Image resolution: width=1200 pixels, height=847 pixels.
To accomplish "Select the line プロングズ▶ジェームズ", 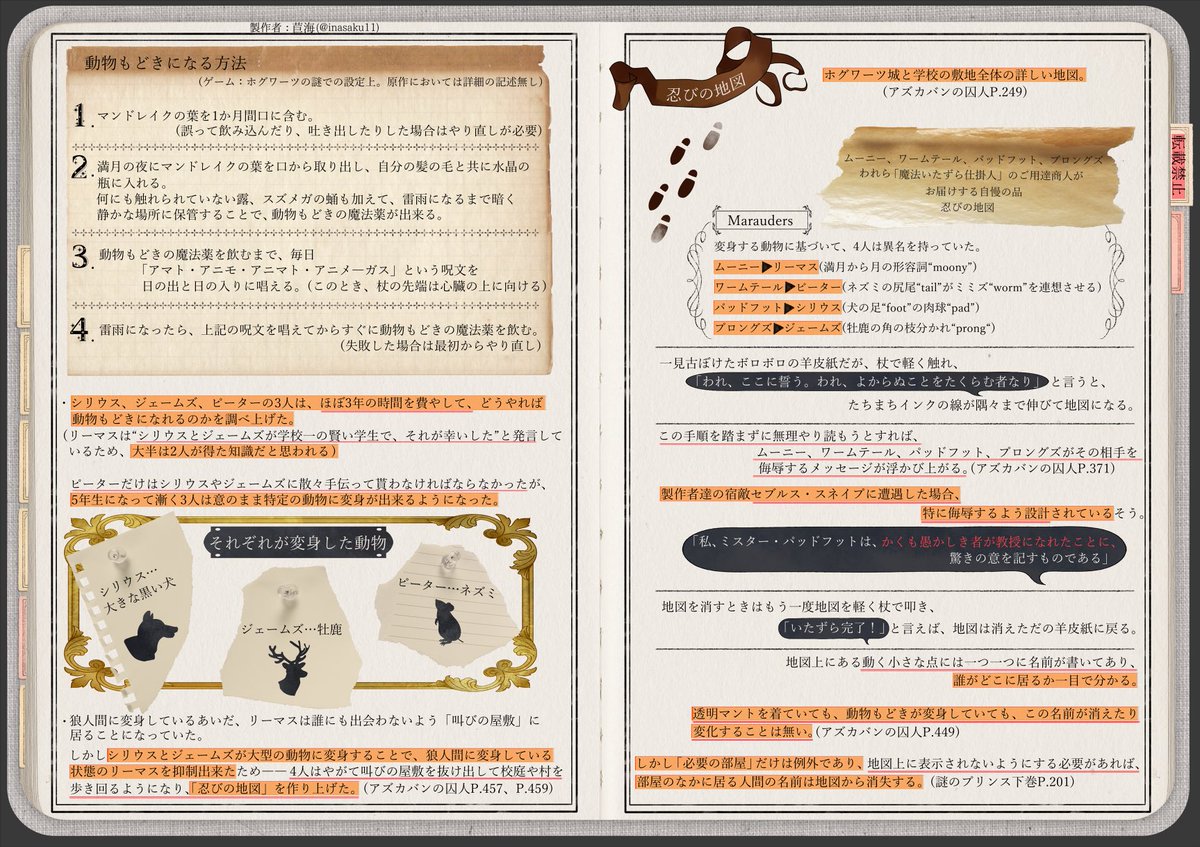I will (778, 326).
